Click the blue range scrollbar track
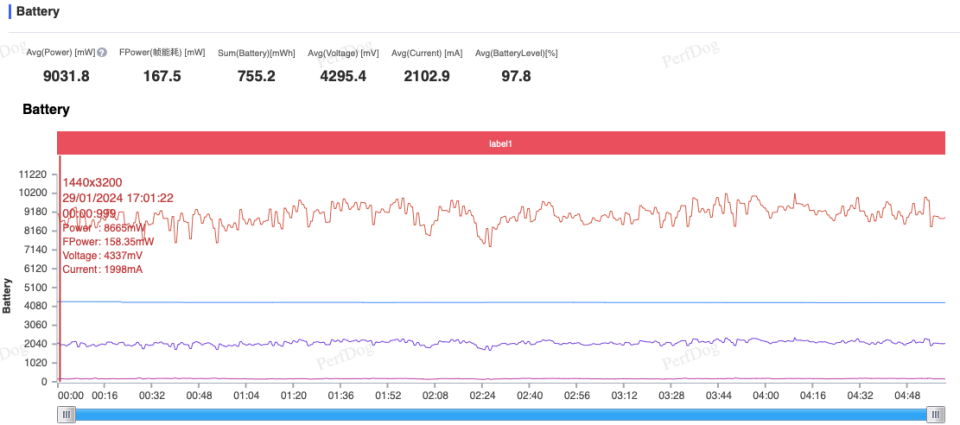Viewport: 960px width, 425px height. coord(500,415)
